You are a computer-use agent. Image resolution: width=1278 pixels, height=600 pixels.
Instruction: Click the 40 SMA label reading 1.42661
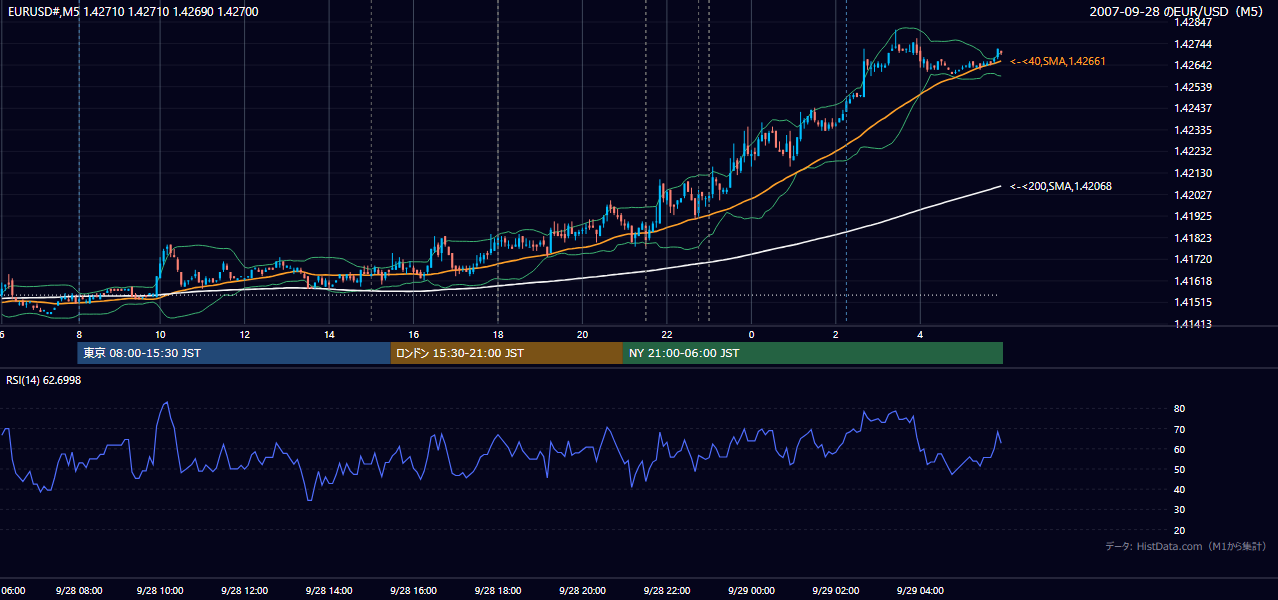(1057, 61)
